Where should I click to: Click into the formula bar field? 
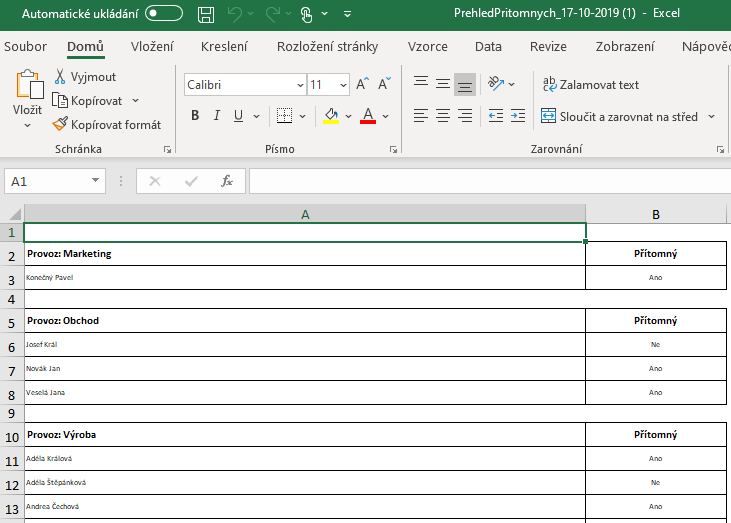(x=490, y=181)
